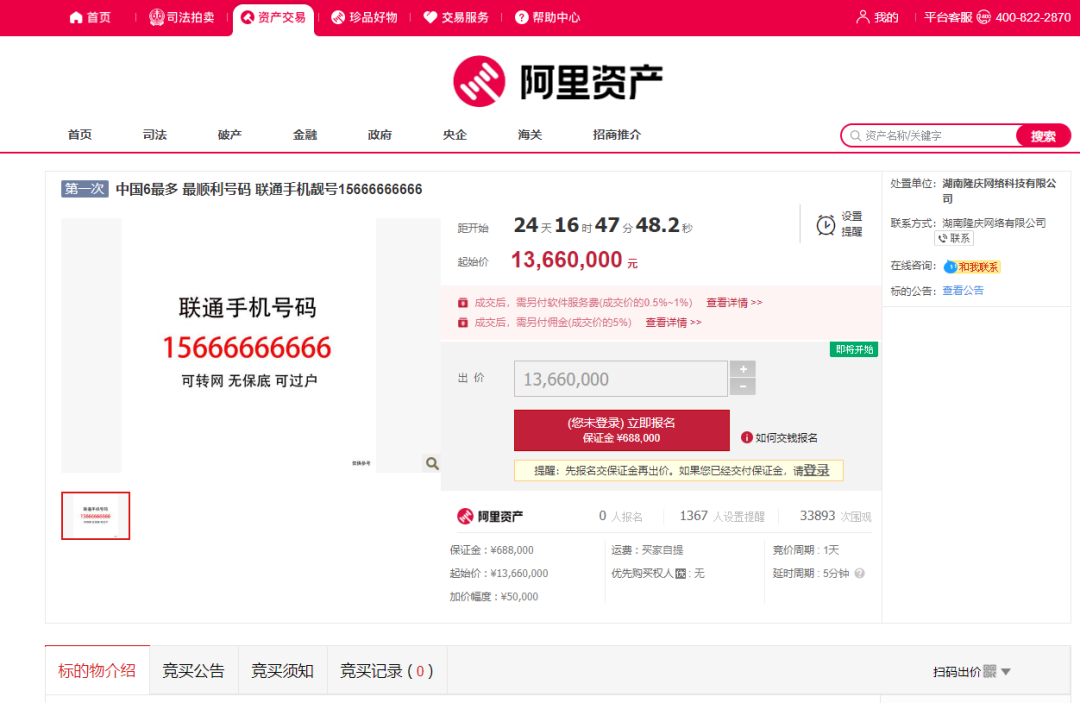The width and height of the screenshot is (1080, 703).
Task: Focus the 资产名称/关键字 search field
Action: coord(930,136)
